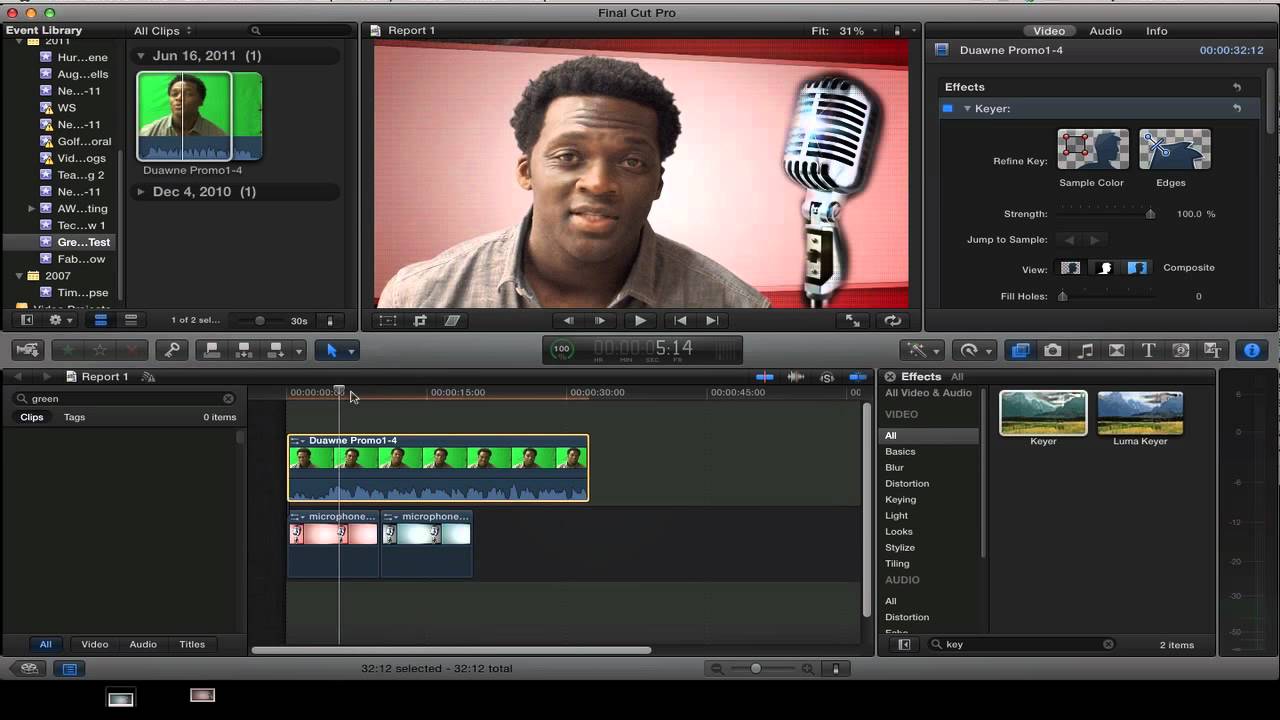1280x720 pixels.
Task: Open the event browser gear action menu
Action: coord(60,320)
